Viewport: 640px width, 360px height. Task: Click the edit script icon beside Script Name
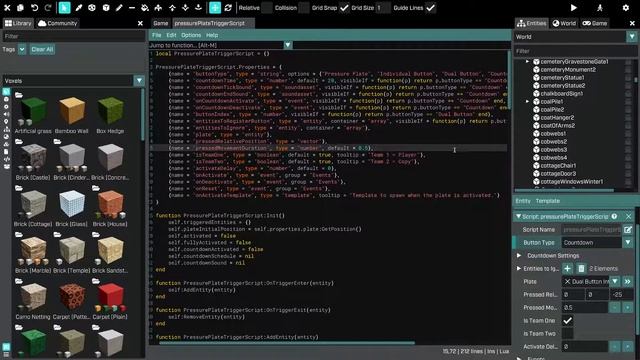628,230
